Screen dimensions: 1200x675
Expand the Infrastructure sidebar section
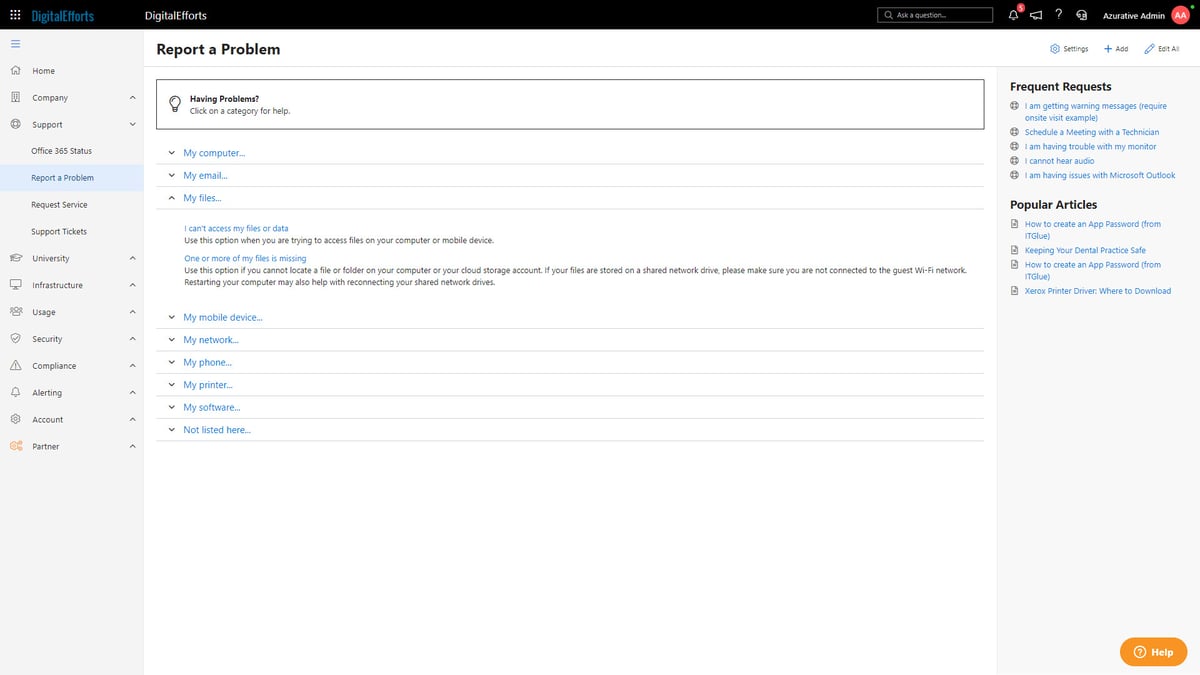[x=62, y=284]
